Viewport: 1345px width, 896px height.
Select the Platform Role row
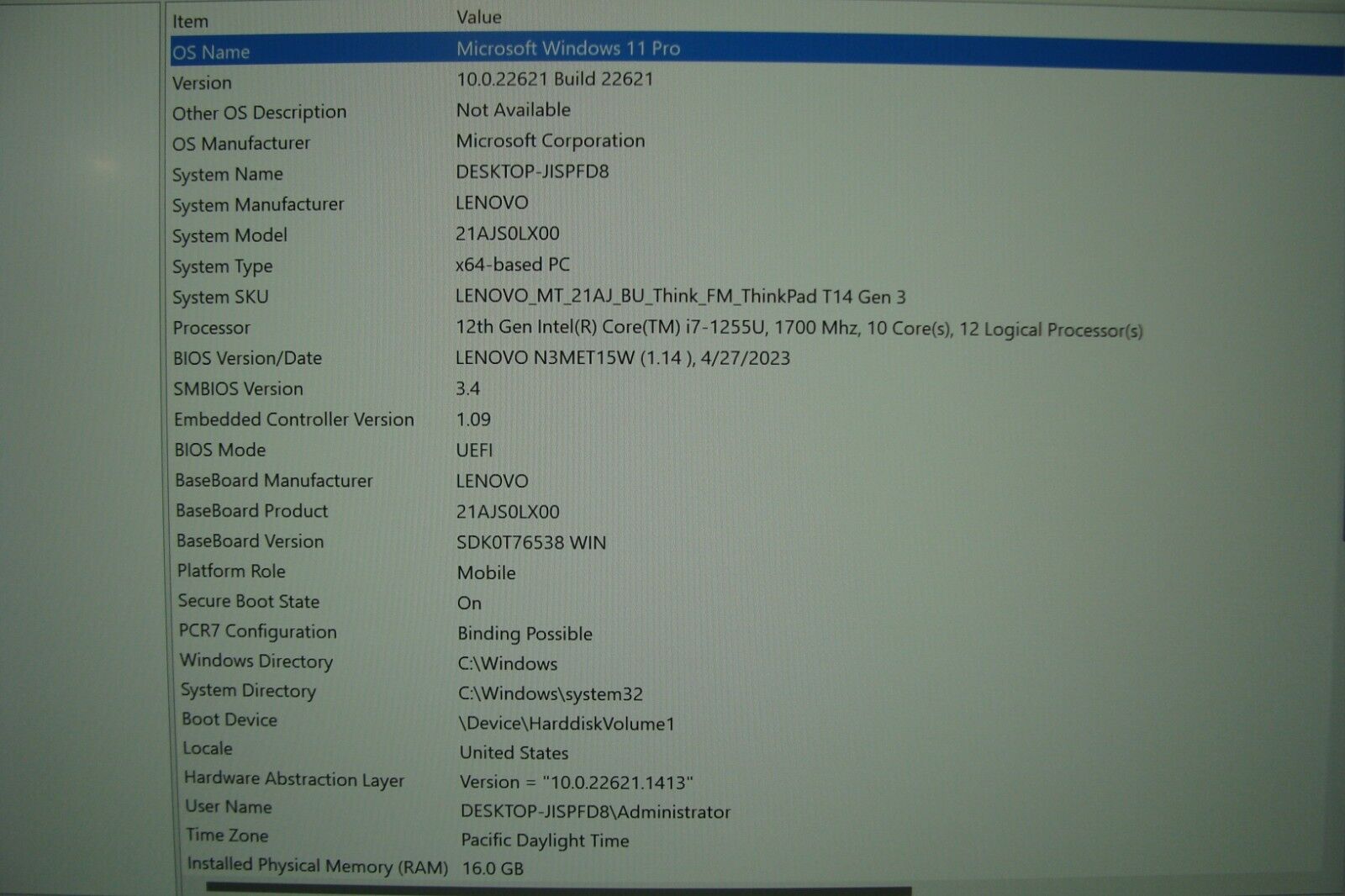[231, 572]
